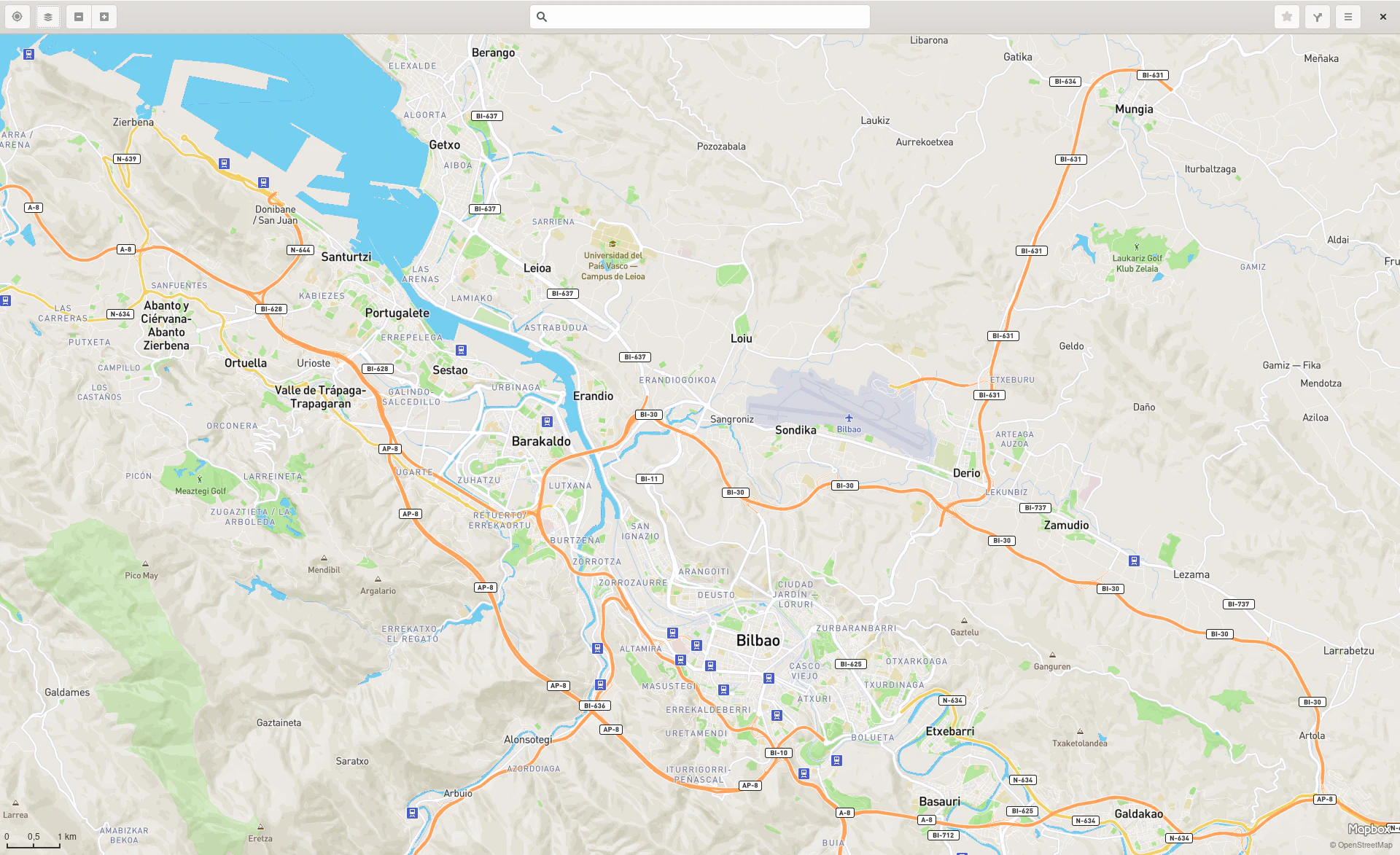Click the Laukariz Golf Klub Zelaia marker
This screenshot has width=1400, height=855.
pyautogui.click(x=1136, y=247)
